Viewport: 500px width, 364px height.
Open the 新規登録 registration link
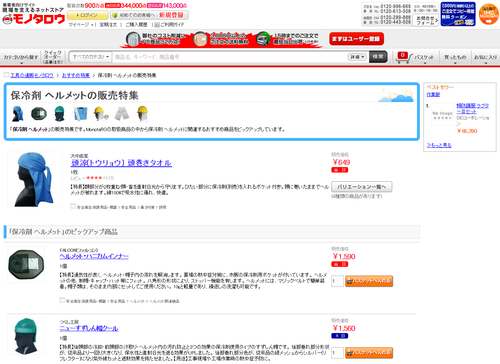171,15
